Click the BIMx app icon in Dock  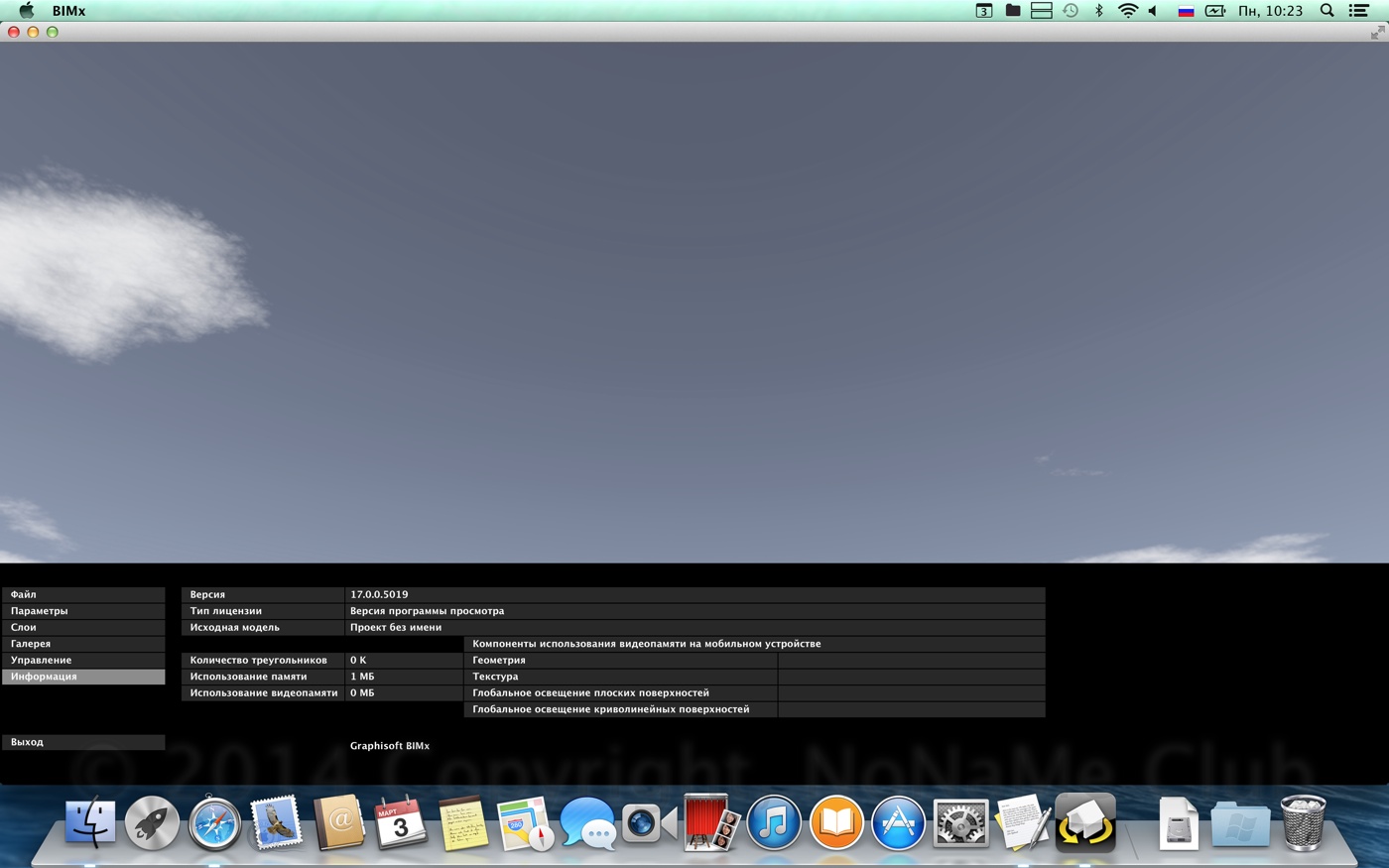(1085, 823)
